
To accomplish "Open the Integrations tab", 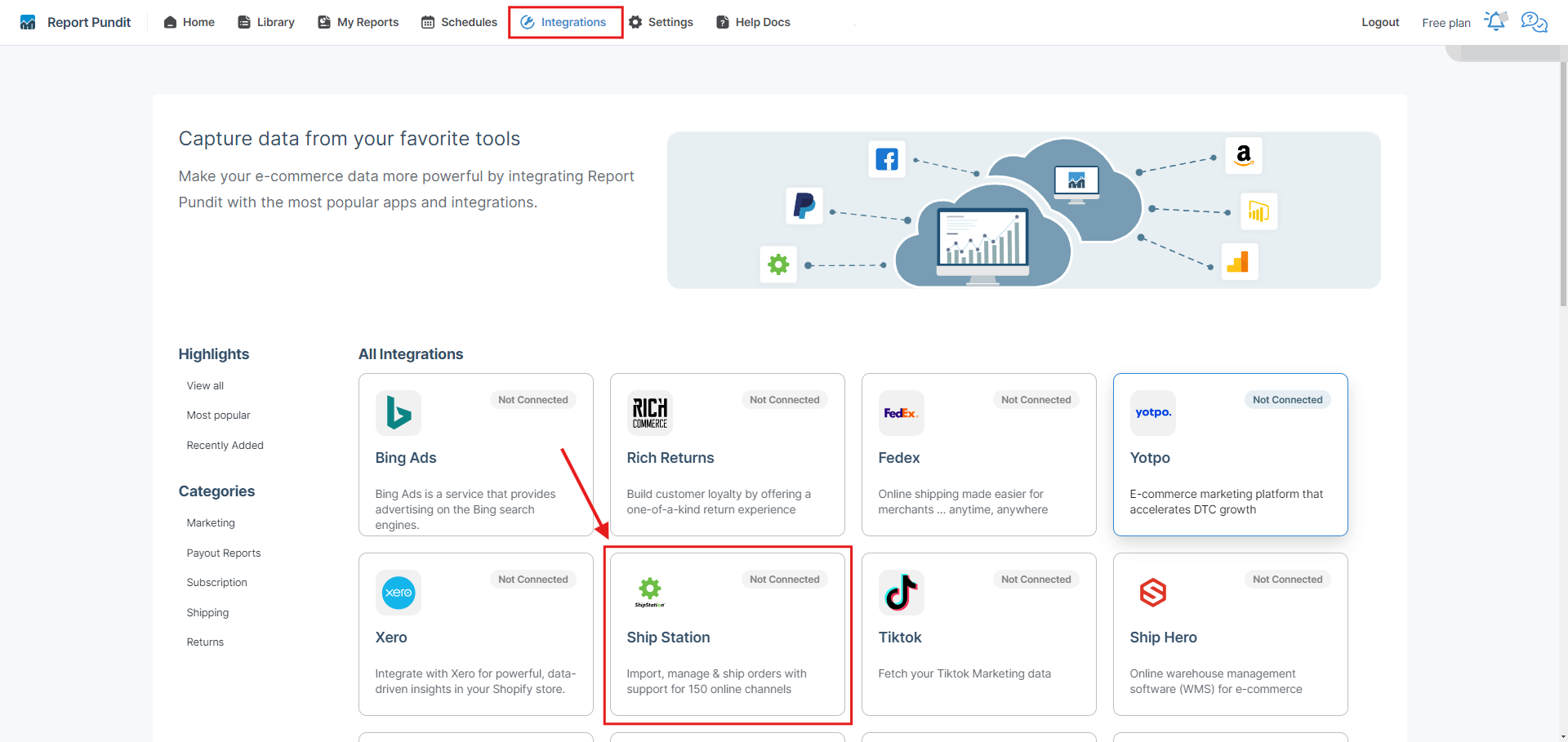I will (565, 22).
